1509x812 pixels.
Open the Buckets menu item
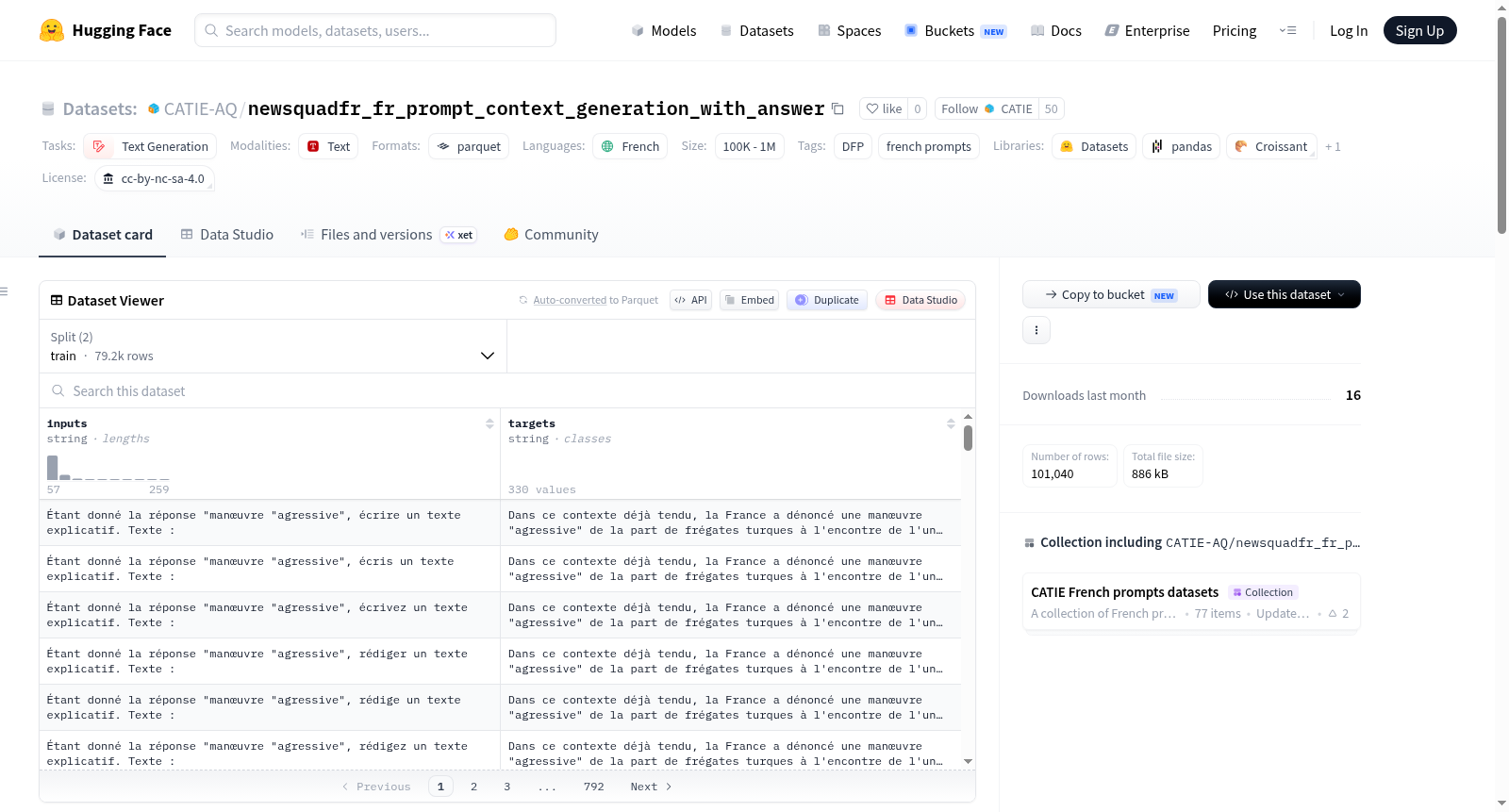955,30
